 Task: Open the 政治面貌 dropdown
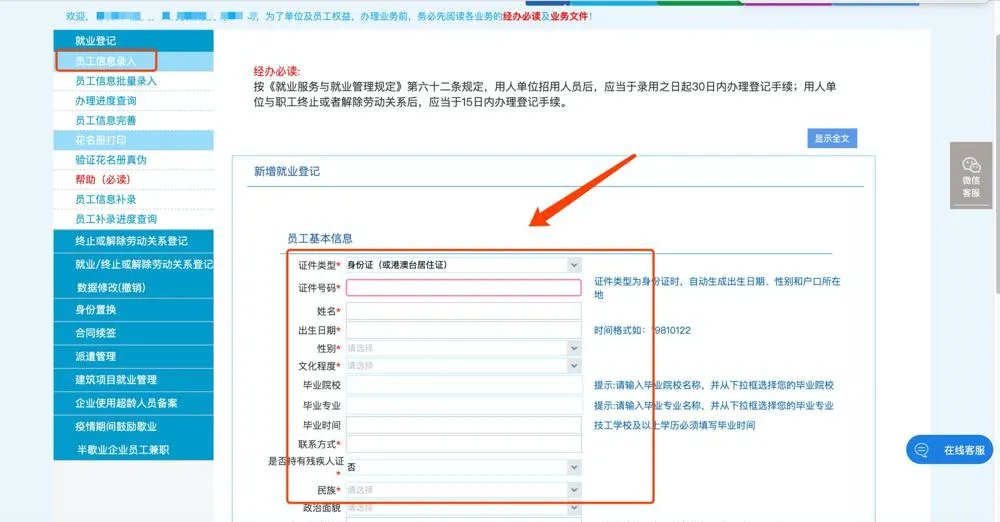click(464, 508)
